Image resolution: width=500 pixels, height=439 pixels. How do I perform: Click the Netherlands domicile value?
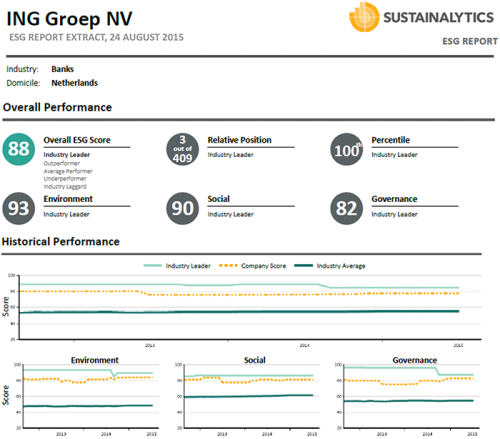coord(75,83)
